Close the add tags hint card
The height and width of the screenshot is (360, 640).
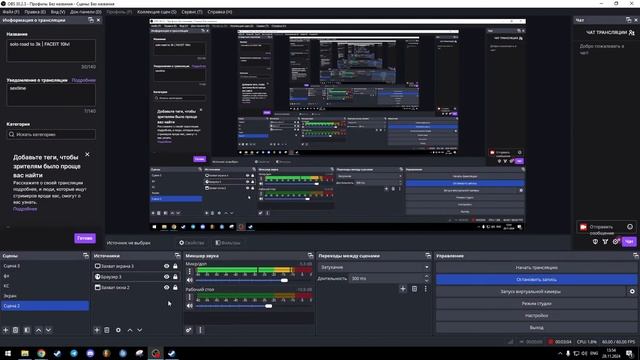click(87, 154)
